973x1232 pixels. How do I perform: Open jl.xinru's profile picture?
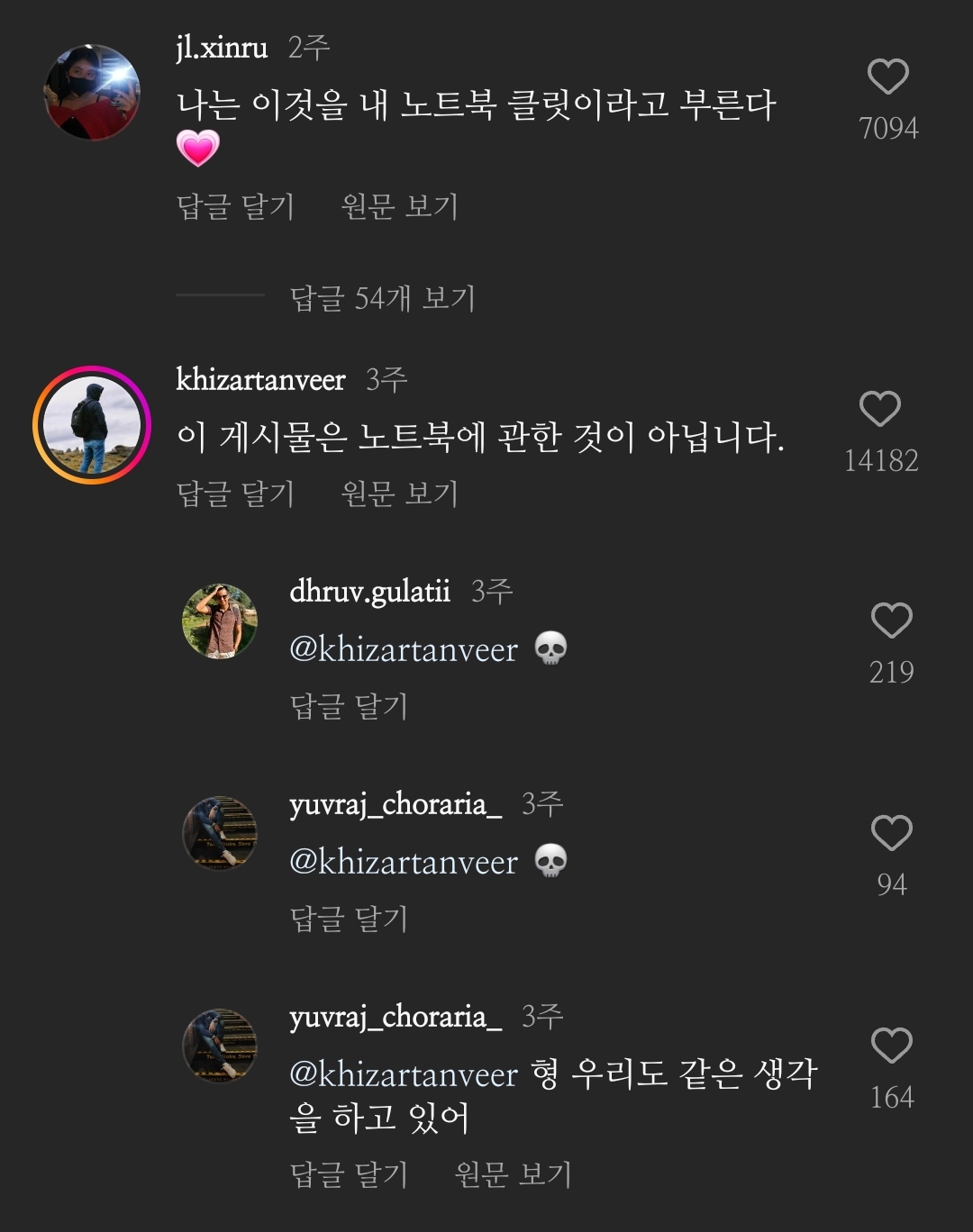click(x=92, y=93)
